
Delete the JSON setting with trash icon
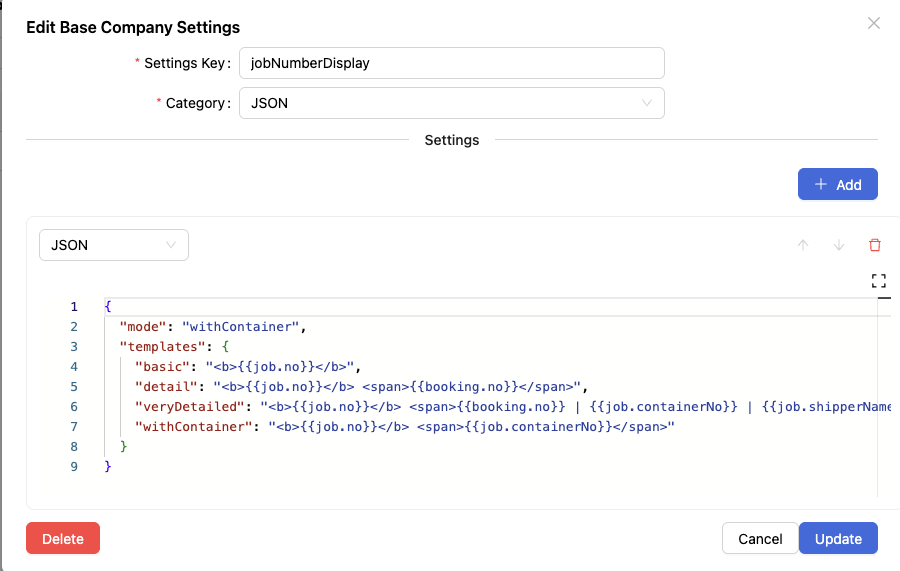(x=875, y=245)
